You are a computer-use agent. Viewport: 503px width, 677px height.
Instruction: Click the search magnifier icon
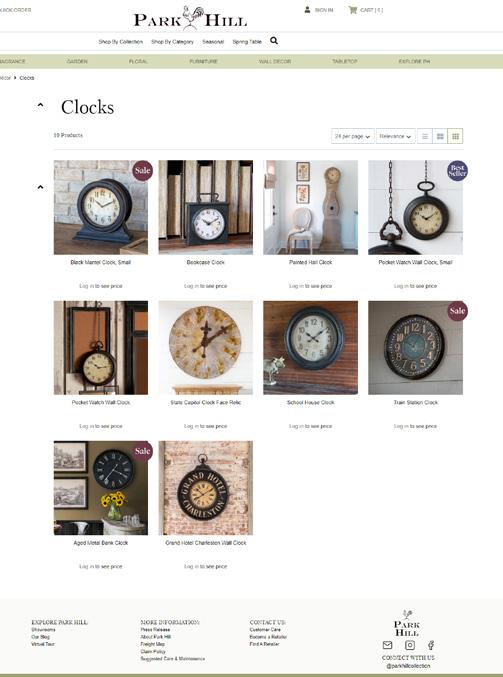point(274,41)
